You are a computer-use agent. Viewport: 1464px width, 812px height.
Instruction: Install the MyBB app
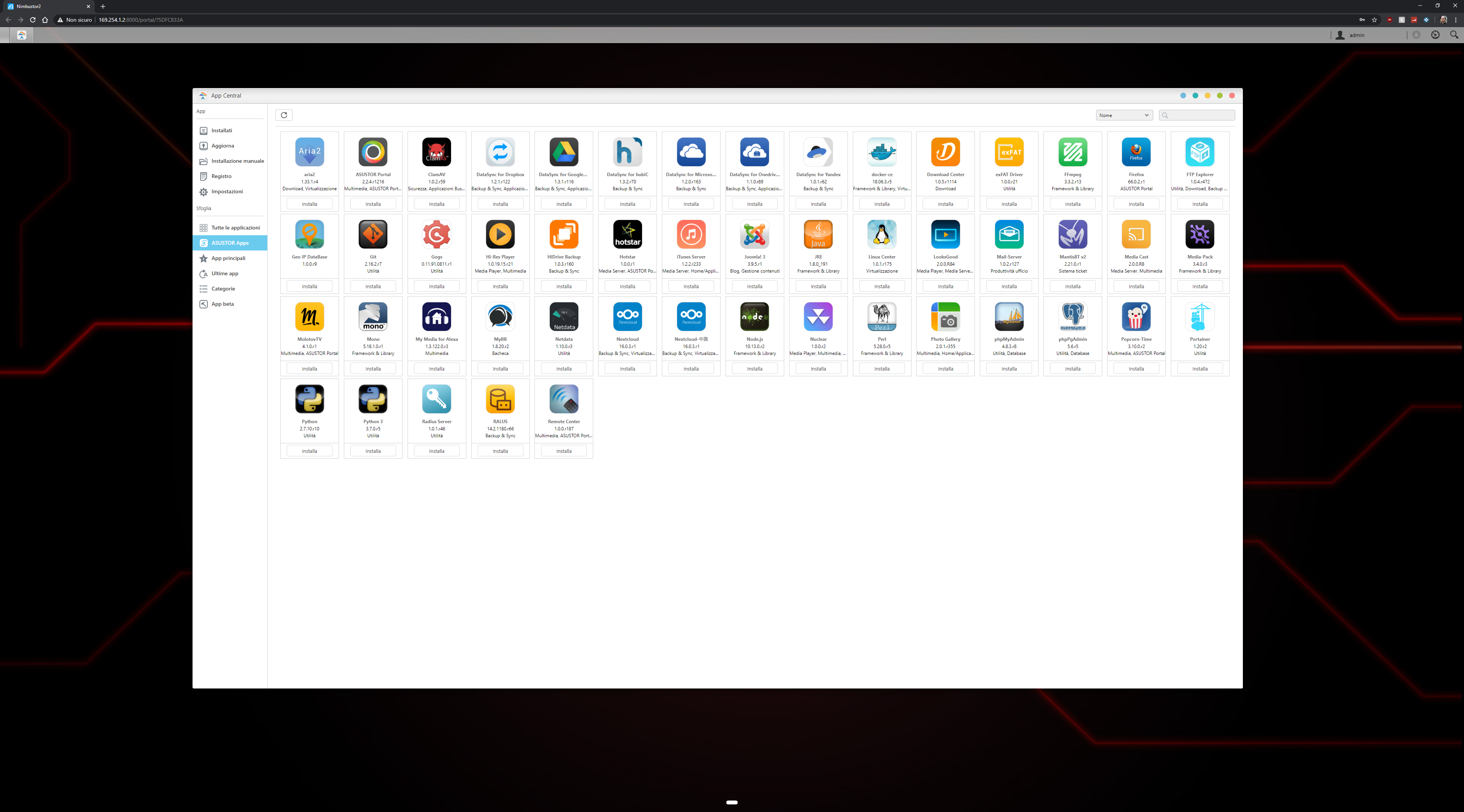click(x=500, y=369)
